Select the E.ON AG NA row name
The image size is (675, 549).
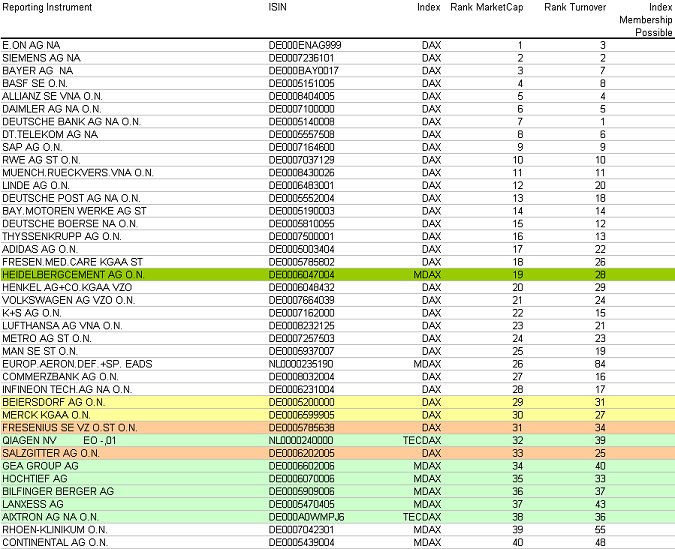click(x=31, y=45)
